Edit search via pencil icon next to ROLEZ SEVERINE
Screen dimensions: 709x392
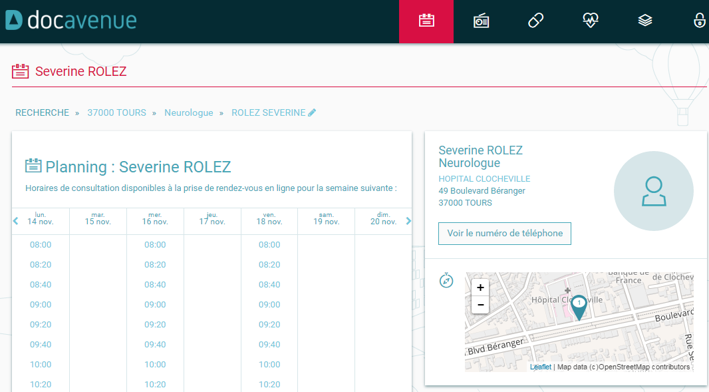pos(312,113)
